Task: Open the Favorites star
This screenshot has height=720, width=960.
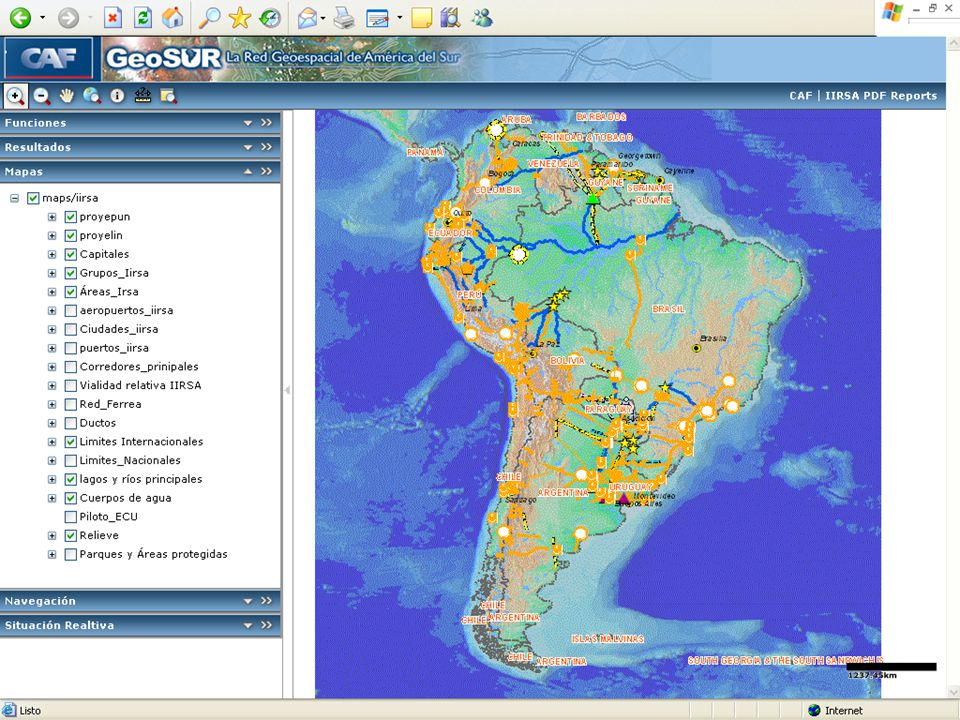Action: click(239, 18)
